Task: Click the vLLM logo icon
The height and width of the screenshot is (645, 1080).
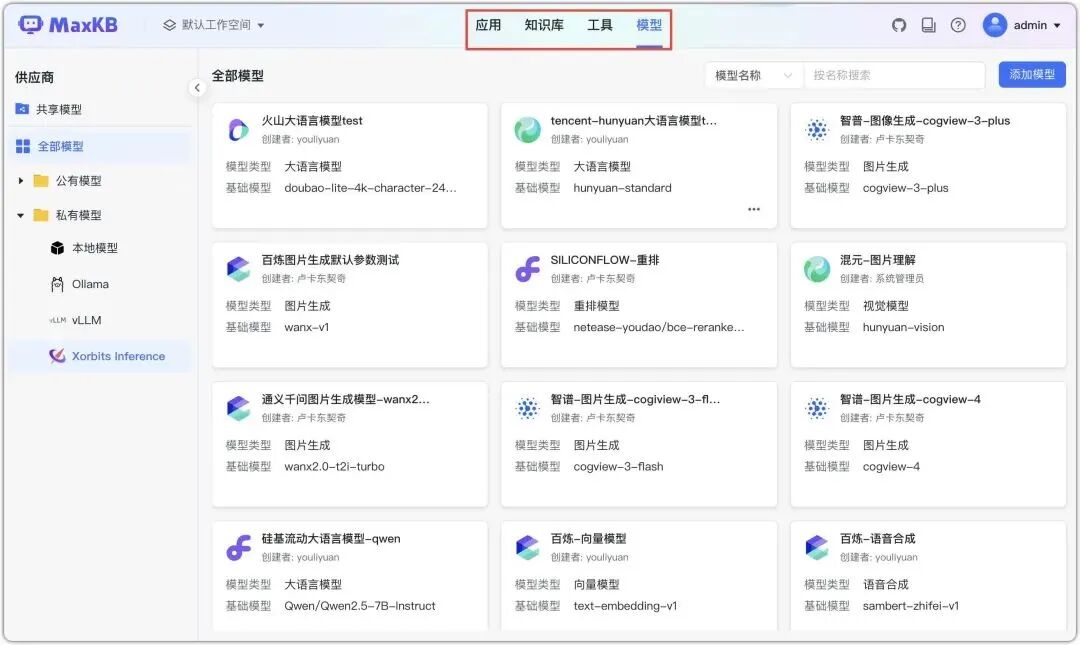Action: coord(58,320)
